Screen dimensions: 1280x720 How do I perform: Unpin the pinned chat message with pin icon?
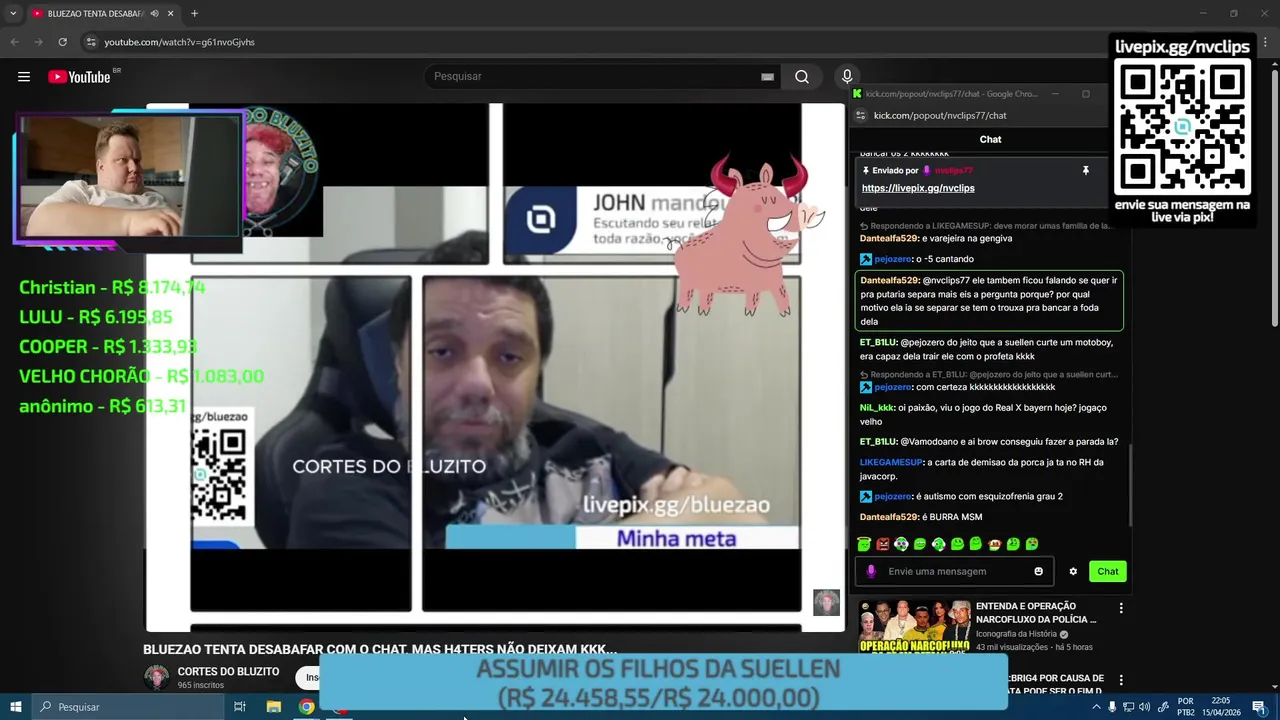pyautogui.click(x=1085, y=171)
